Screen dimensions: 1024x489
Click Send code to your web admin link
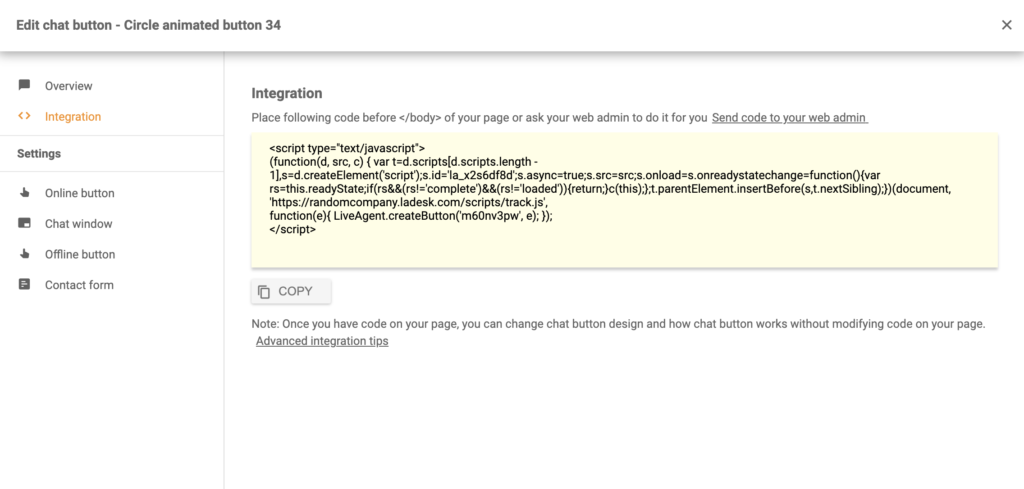(x=789, y=118)
